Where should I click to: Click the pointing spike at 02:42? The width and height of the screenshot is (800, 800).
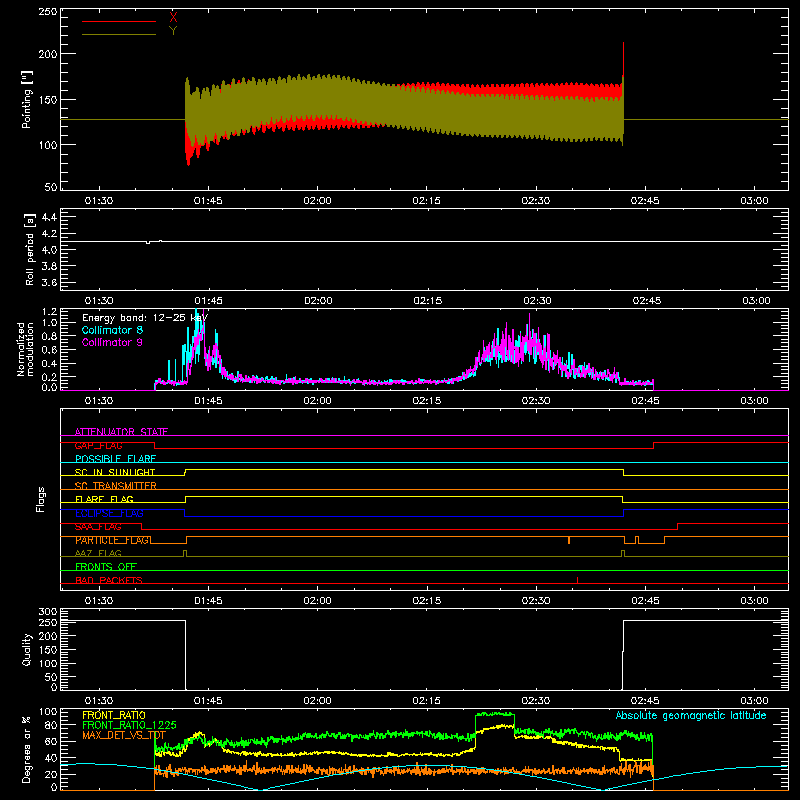coord(623,61)
